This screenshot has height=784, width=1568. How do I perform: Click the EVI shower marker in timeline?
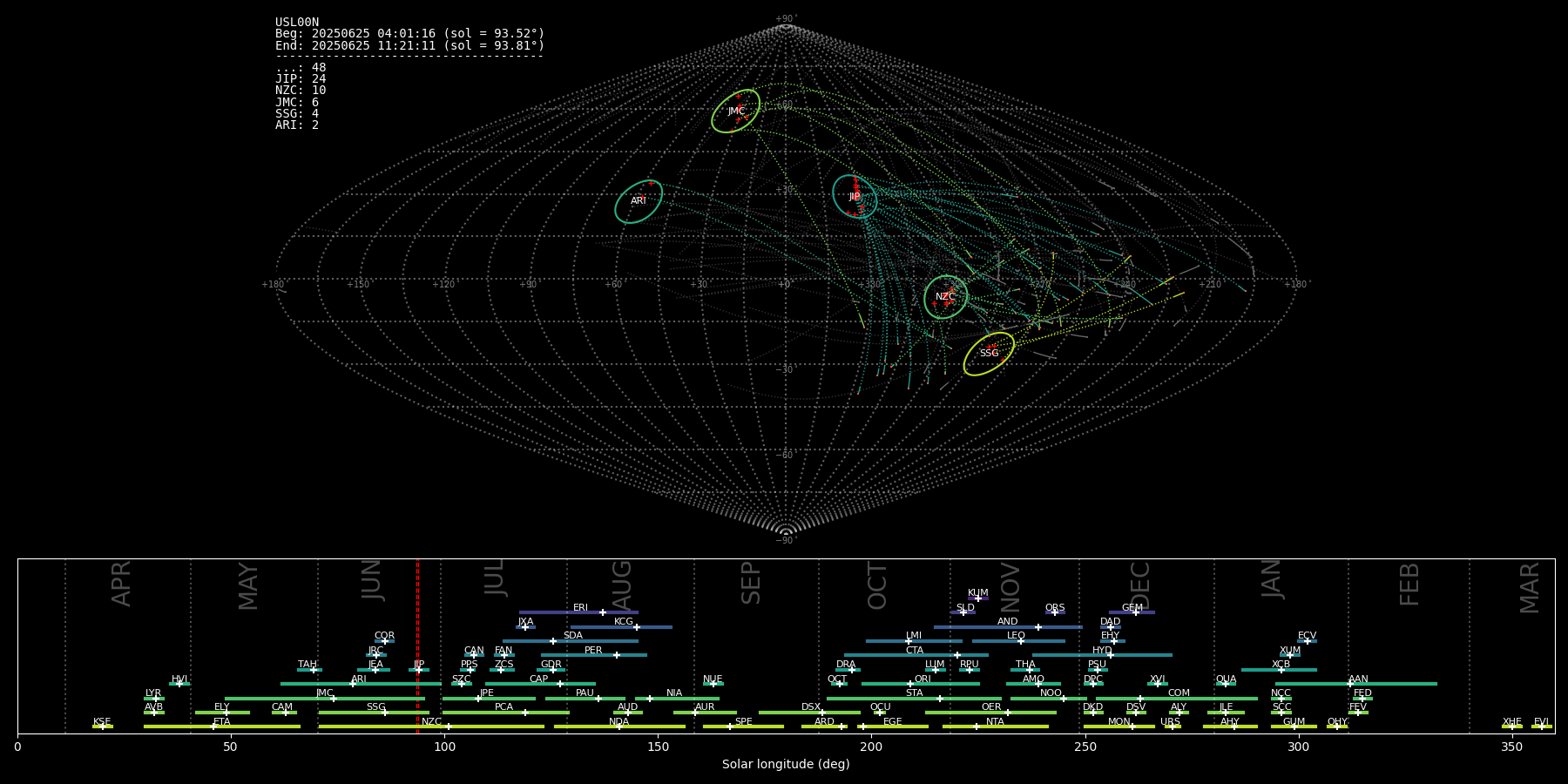point(1542,727)
